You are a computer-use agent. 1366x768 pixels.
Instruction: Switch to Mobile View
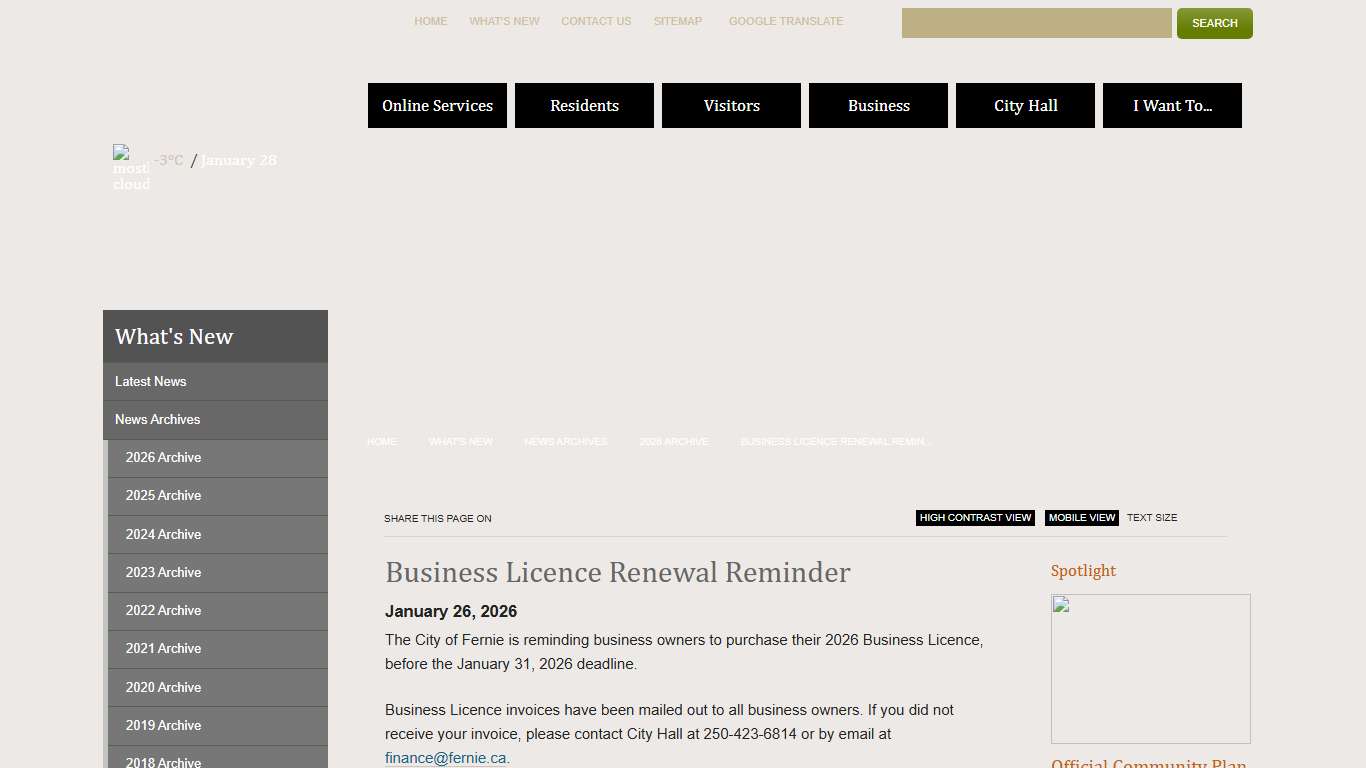(x=1081, y=517)
